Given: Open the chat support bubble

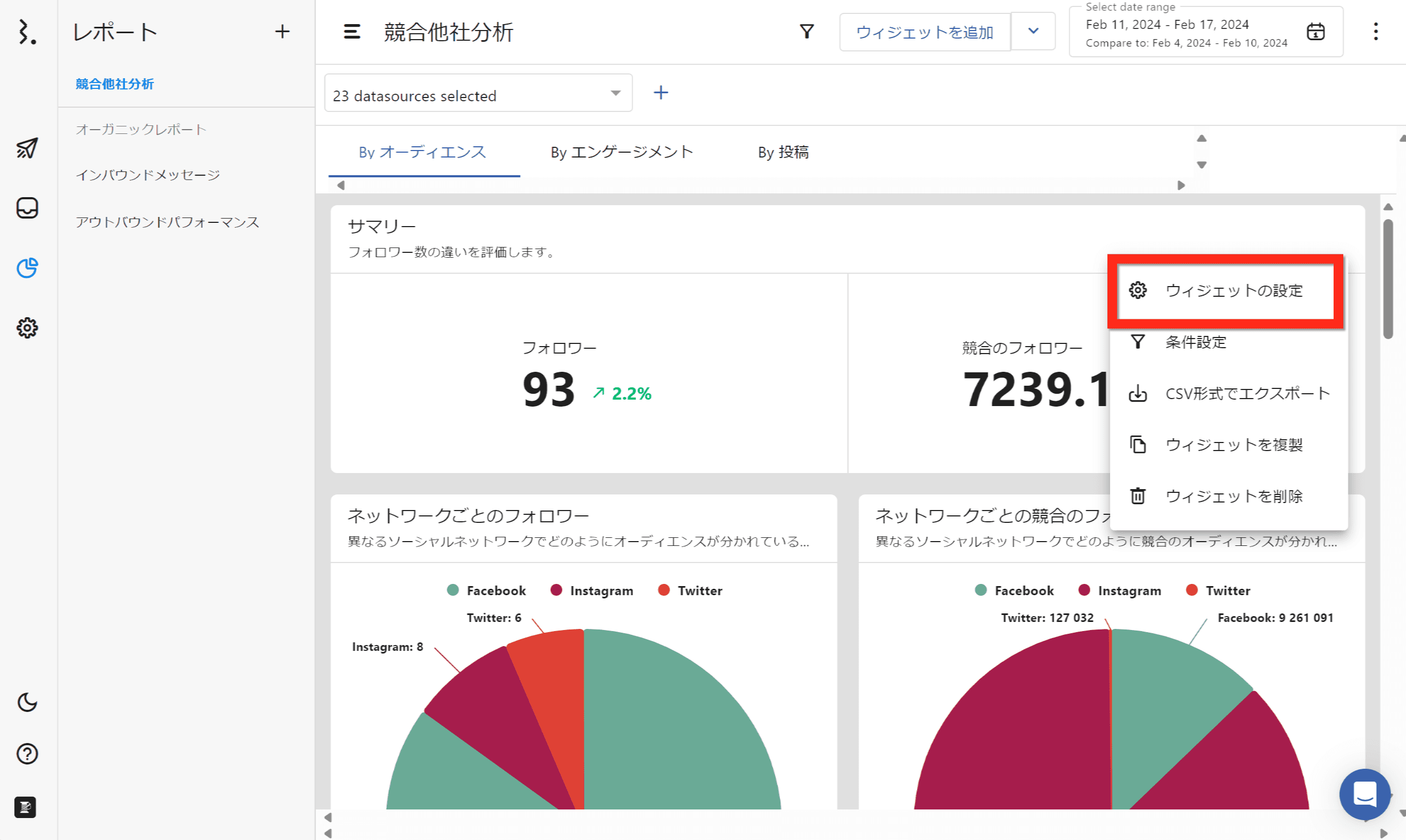Looking at the screenshot, I should 1364,793.
